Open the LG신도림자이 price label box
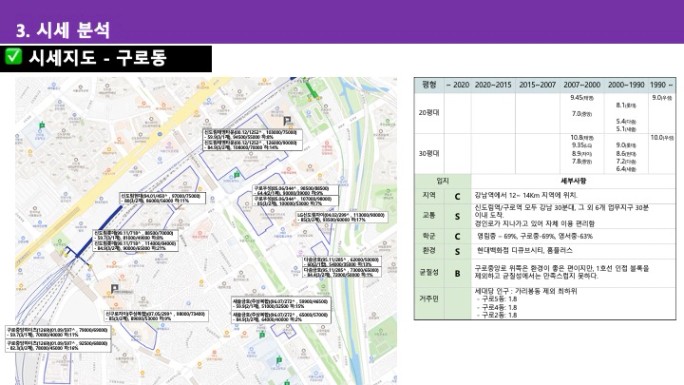Viewport: 684px width, 385px height. 342,217
